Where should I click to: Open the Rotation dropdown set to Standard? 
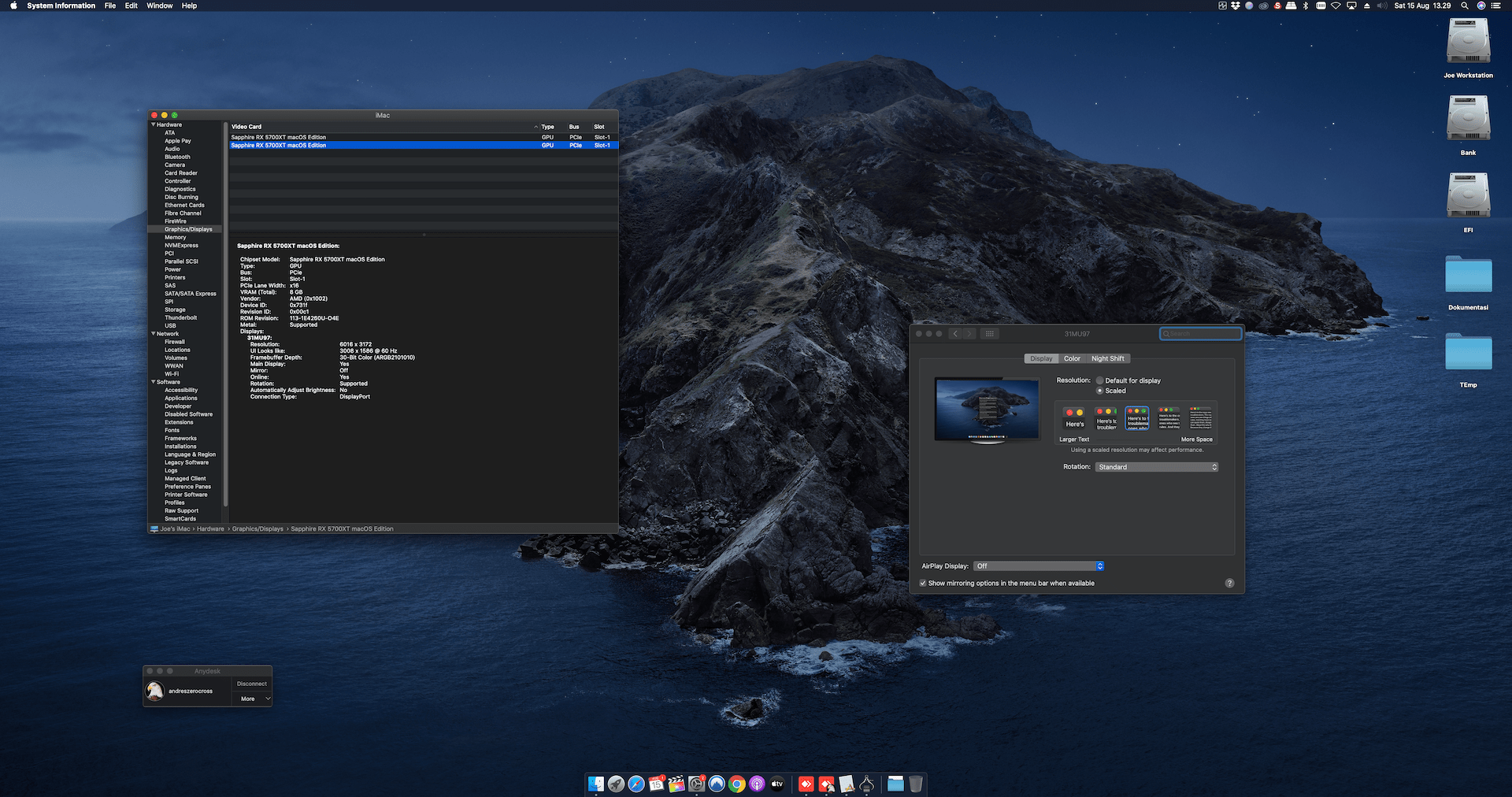click(1156, 467)
